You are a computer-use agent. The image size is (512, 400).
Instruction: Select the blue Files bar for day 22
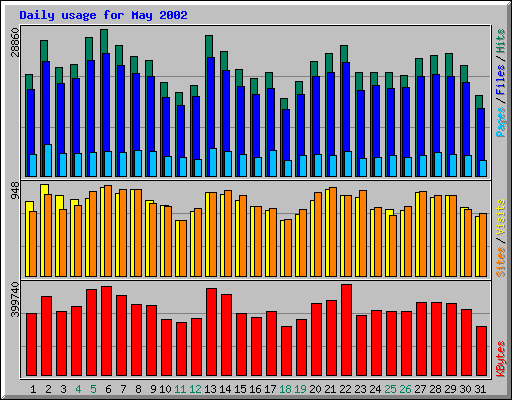pyautogui.click(x=346, y=107)
